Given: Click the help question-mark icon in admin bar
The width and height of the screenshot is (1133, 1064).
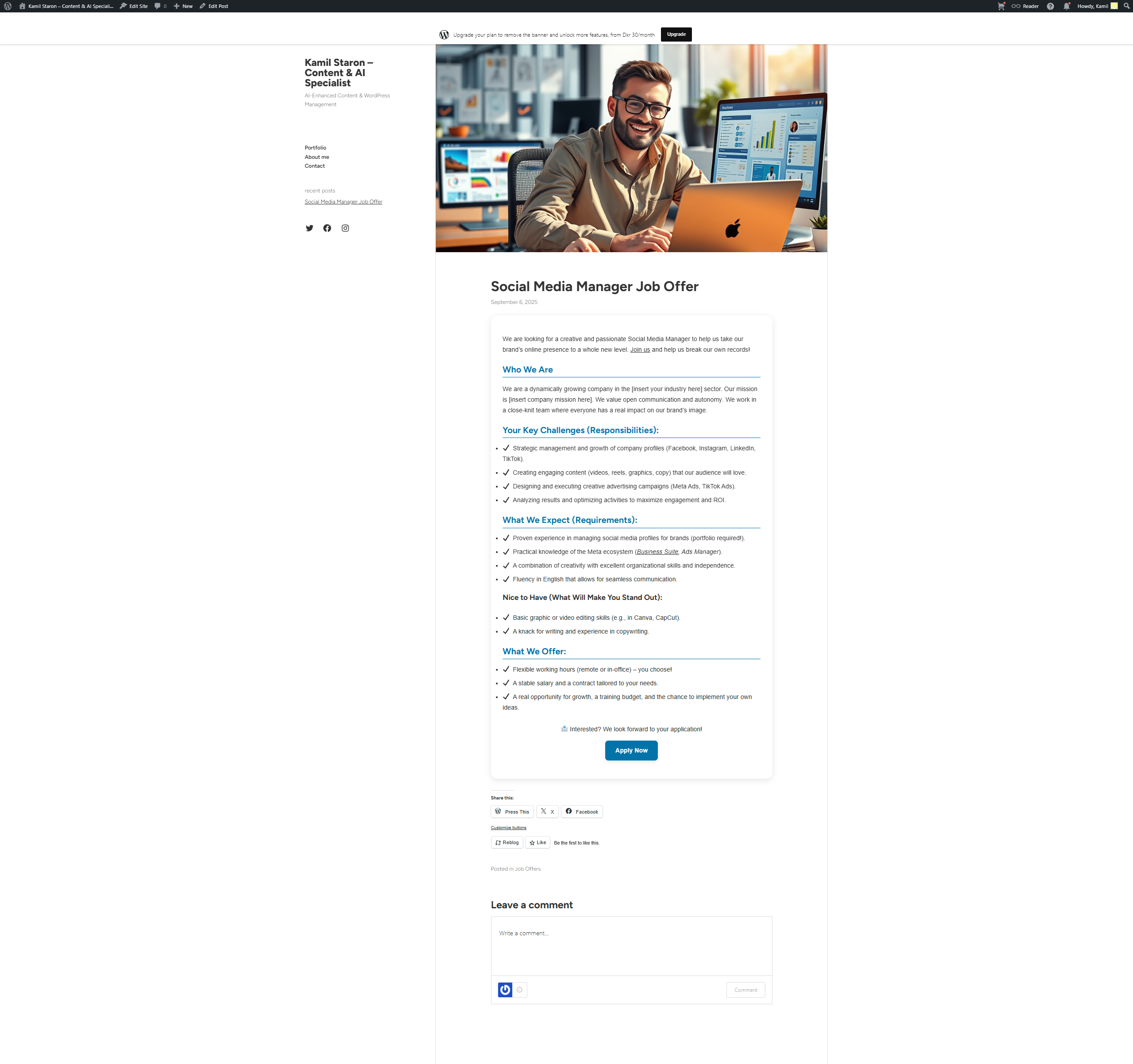Looking at the screenshot, I should [1050, 6].
